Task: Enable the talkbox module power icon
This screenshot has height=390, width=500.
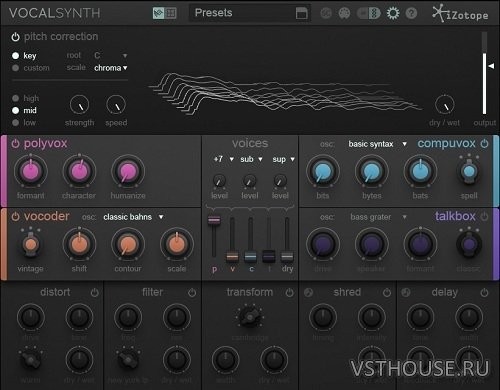Action: [484, 217]
